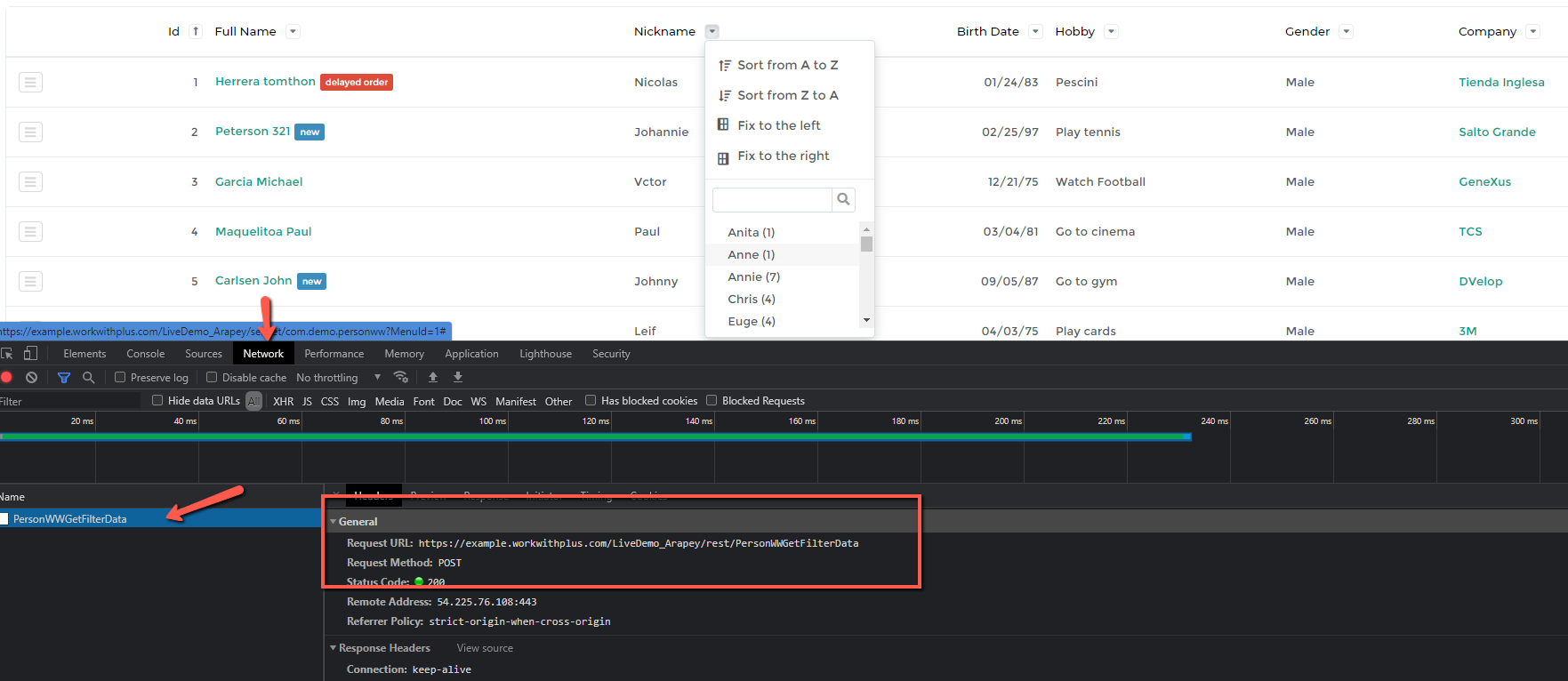Screen dimensions: 1568x681
Task: Switch to the Elements tab
Action: [84, 353]
